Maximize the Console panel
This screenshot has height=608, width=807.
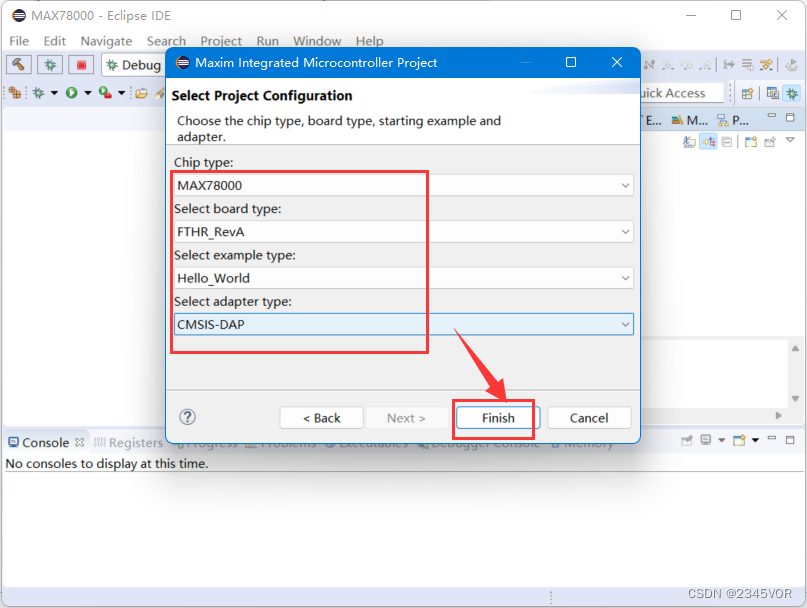click(x=790, y=440)
